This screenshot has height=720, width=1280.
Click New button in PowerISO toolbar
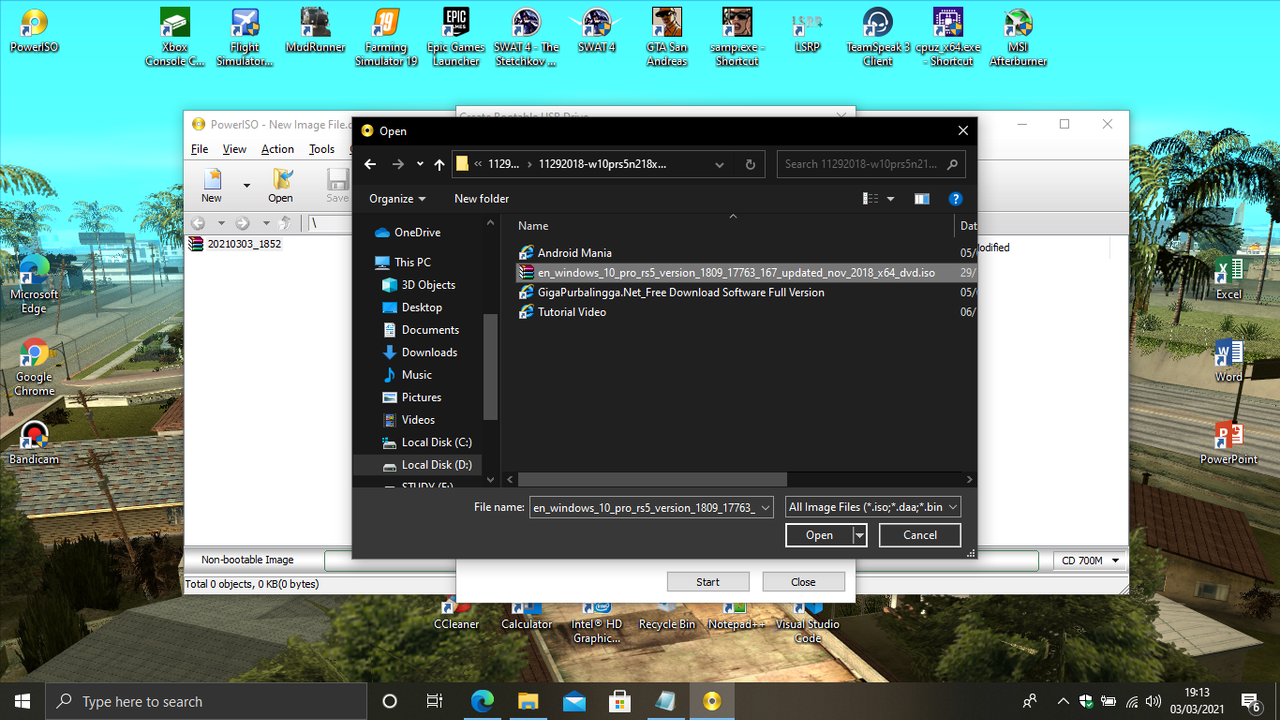212,185
